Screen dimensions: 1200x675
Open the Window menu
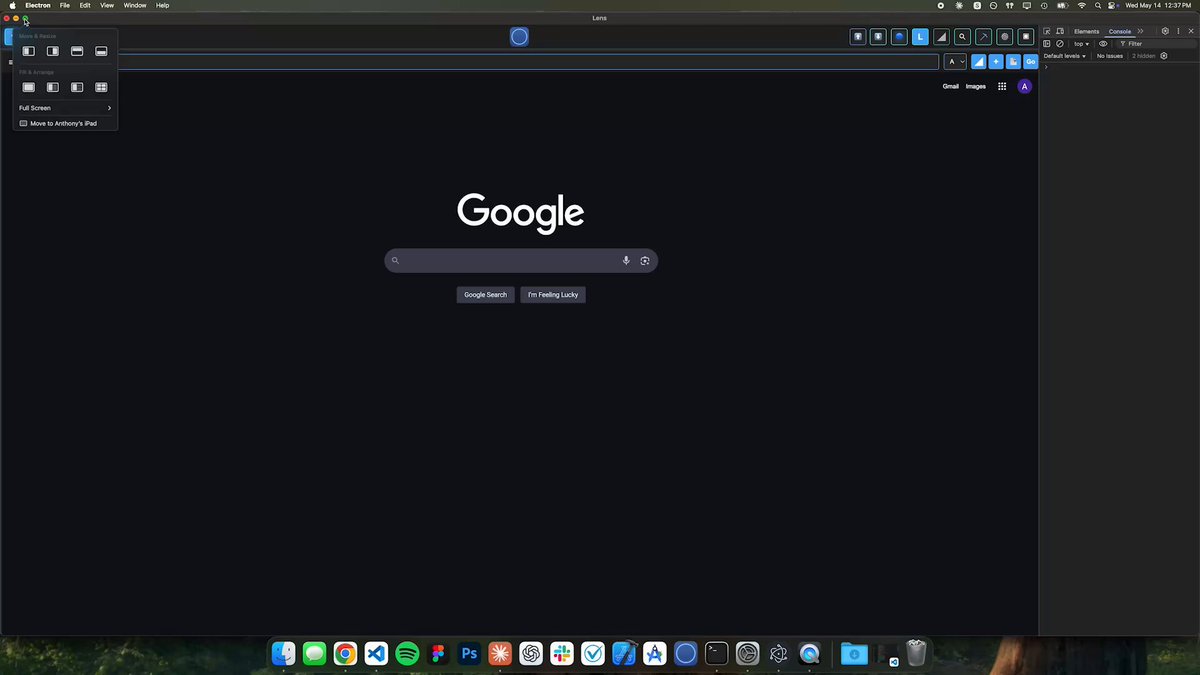tap(135, 5)
